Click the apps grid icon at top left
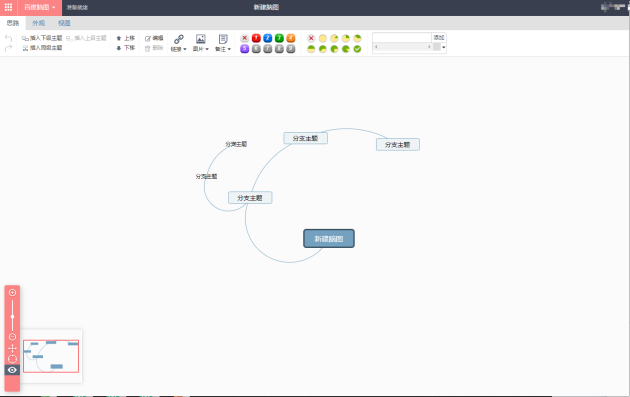 coord(8,7)
